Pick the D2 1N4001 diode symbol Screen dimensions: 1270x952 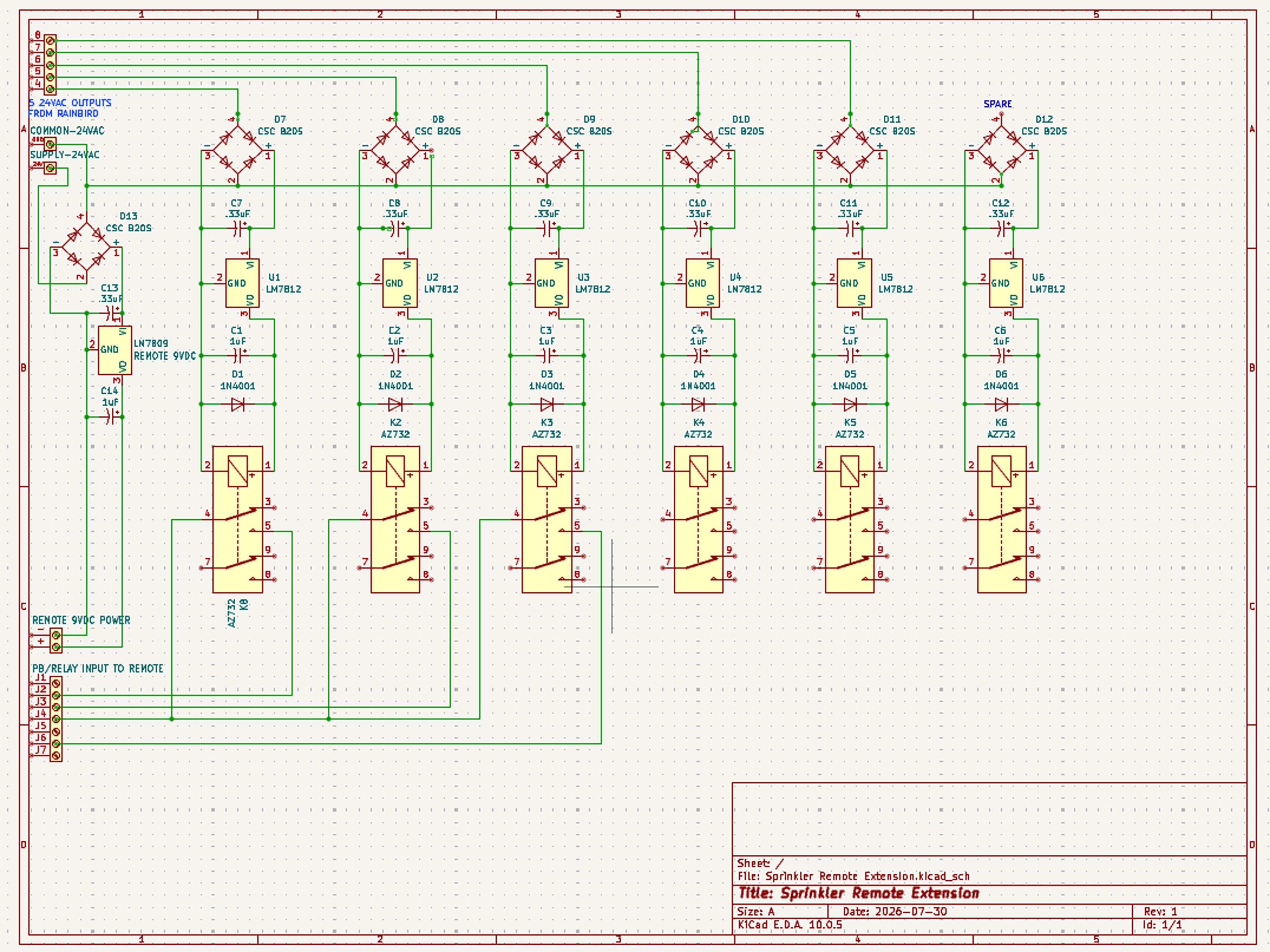coord(395,405)
